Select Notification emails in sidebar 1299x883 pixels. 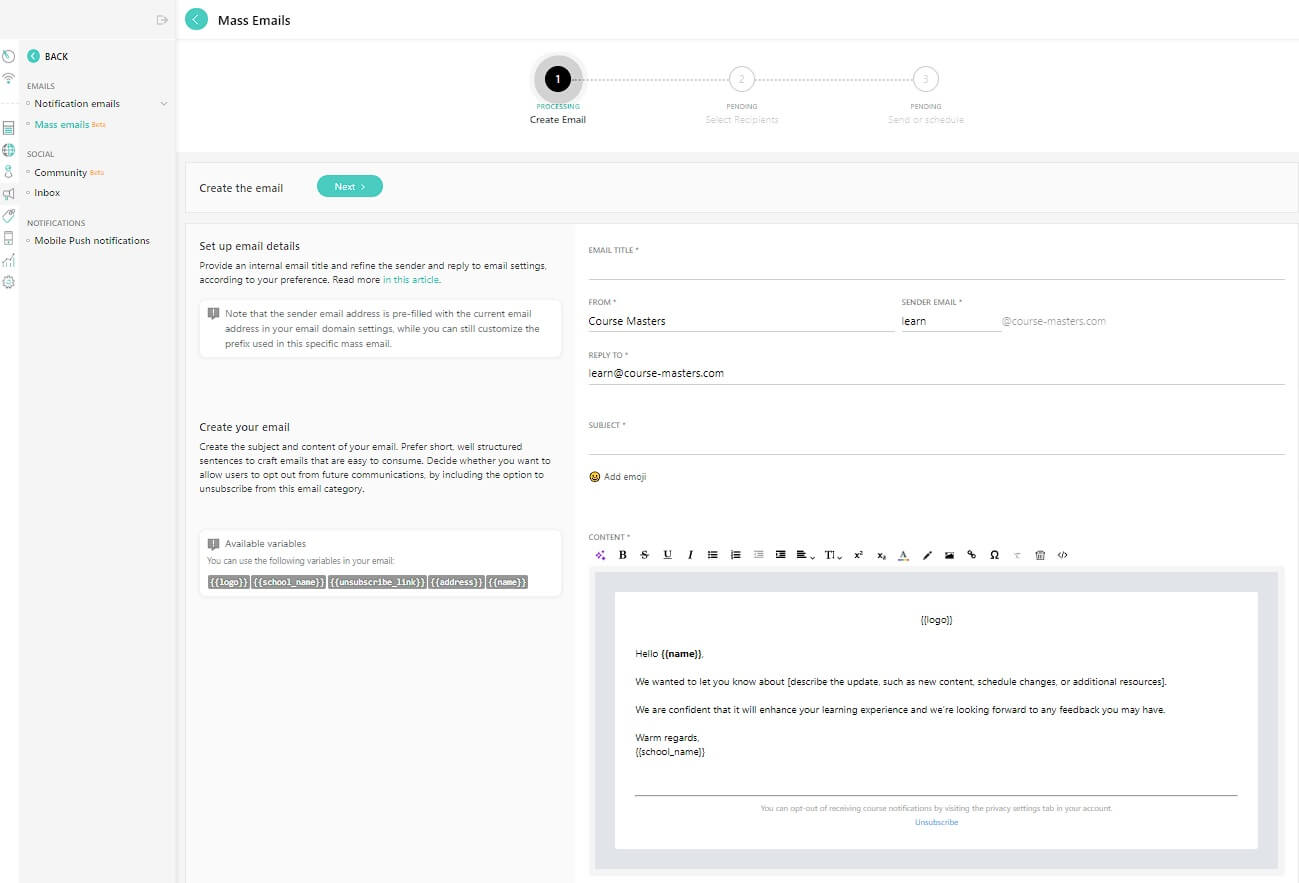[77, 104]
